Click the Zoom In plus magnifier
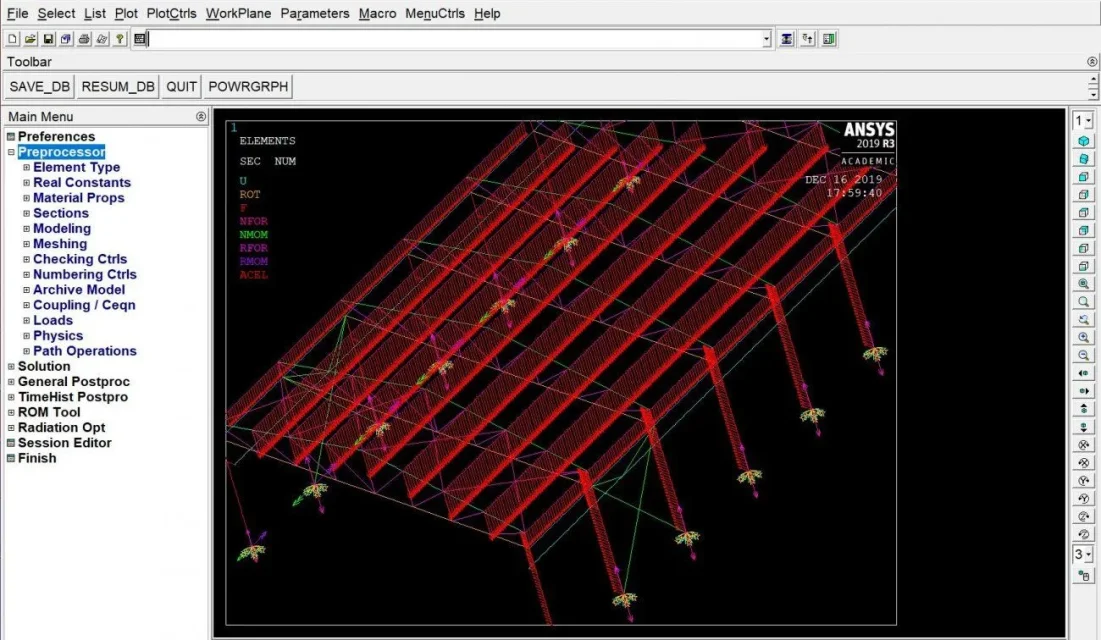This screenshot has height=640, width=1101. point(1083,337)
